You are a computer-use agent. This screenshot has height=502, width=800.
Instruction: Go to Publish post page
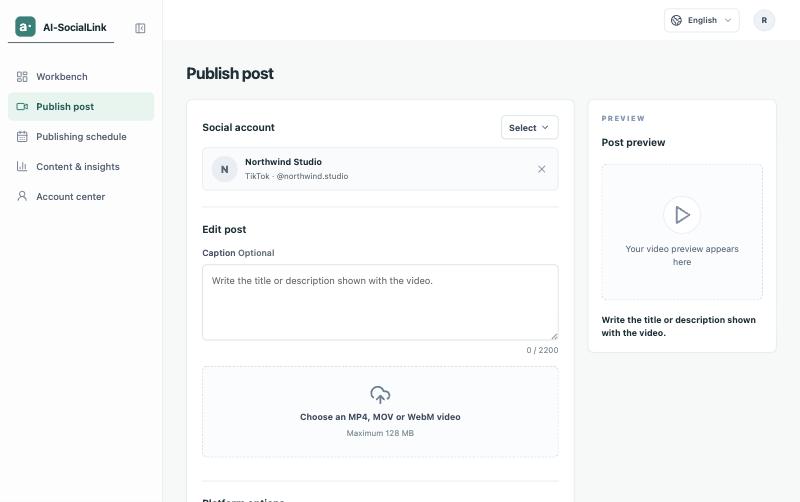[81, 107]
